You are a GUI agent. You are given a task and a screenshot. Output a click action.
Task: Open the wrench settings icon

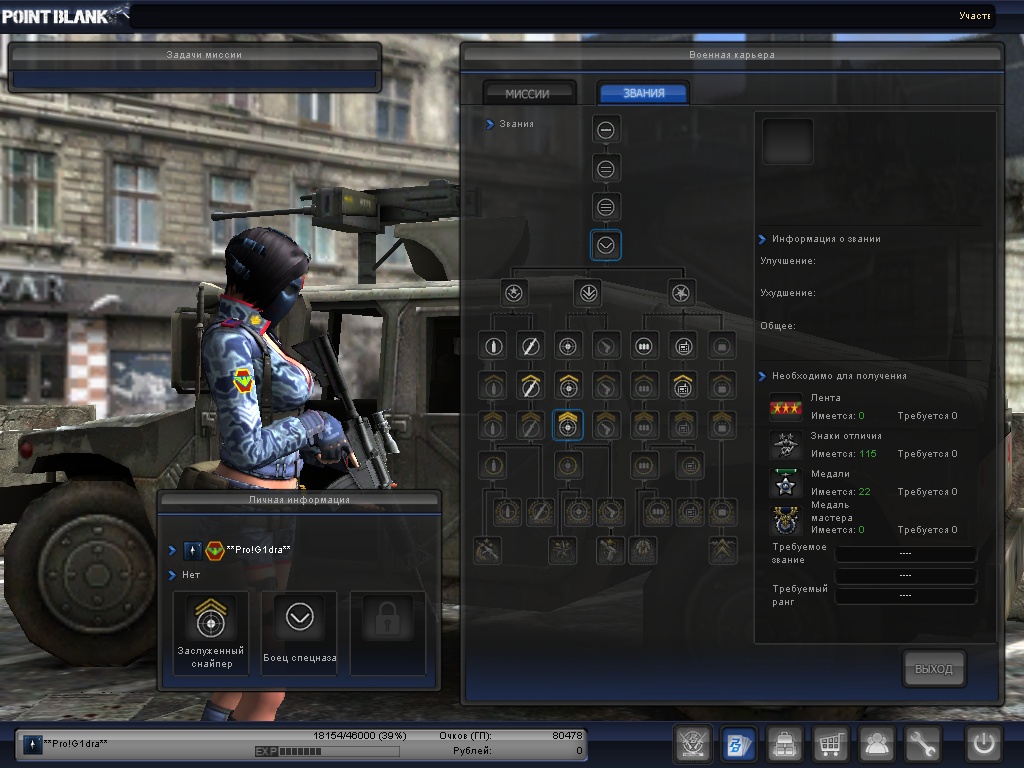pyautogui.click(x=921, y=744)
